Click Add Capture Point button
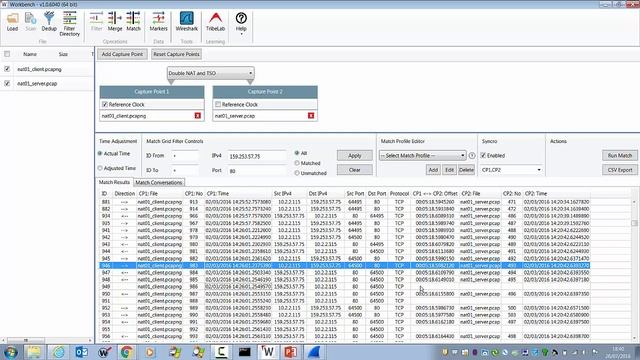Viewport: 640px width, 360px height. [x=122, y=54]
